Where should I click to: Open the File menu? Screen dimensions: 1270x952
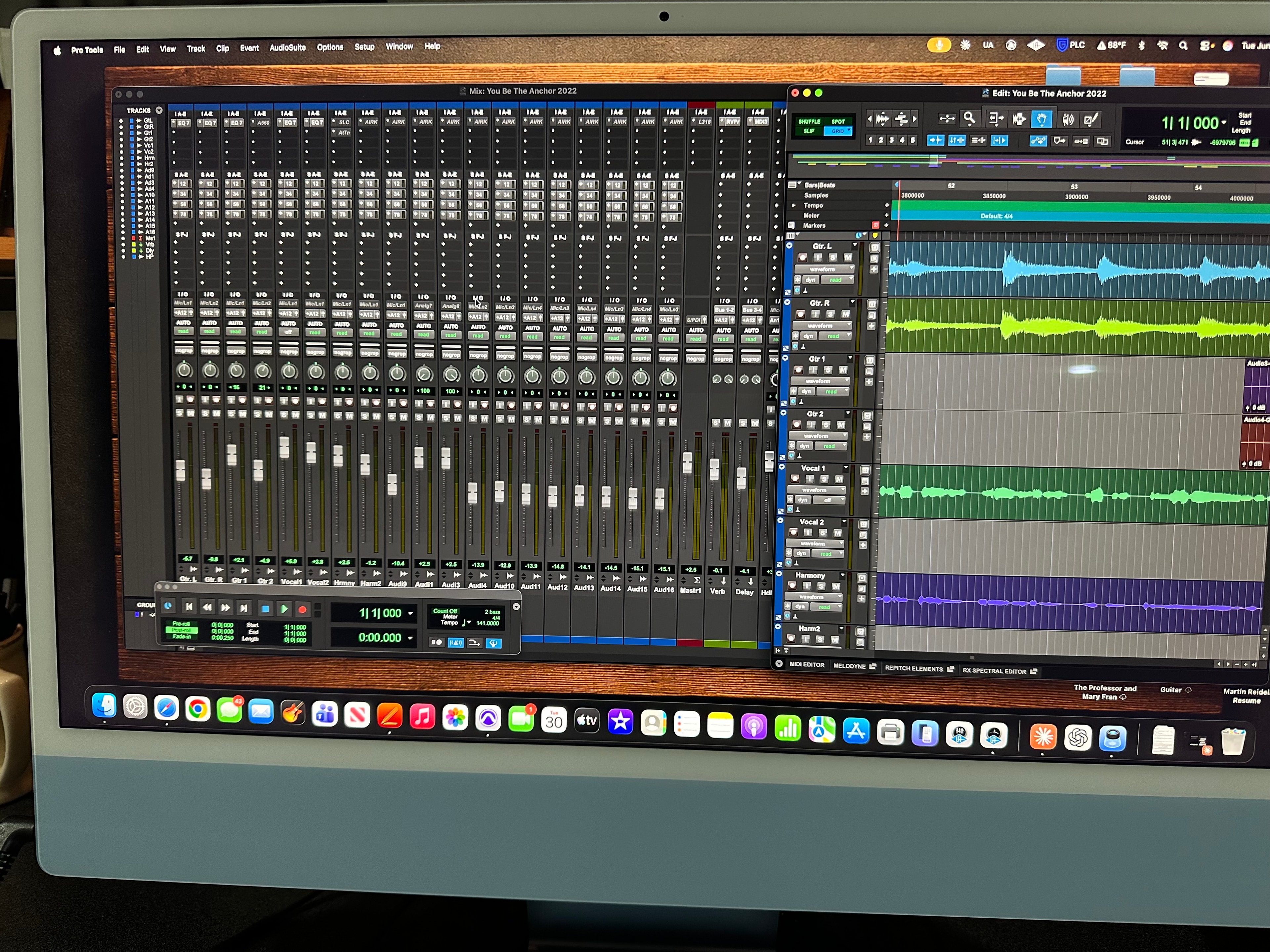click(x=119, y=50)
